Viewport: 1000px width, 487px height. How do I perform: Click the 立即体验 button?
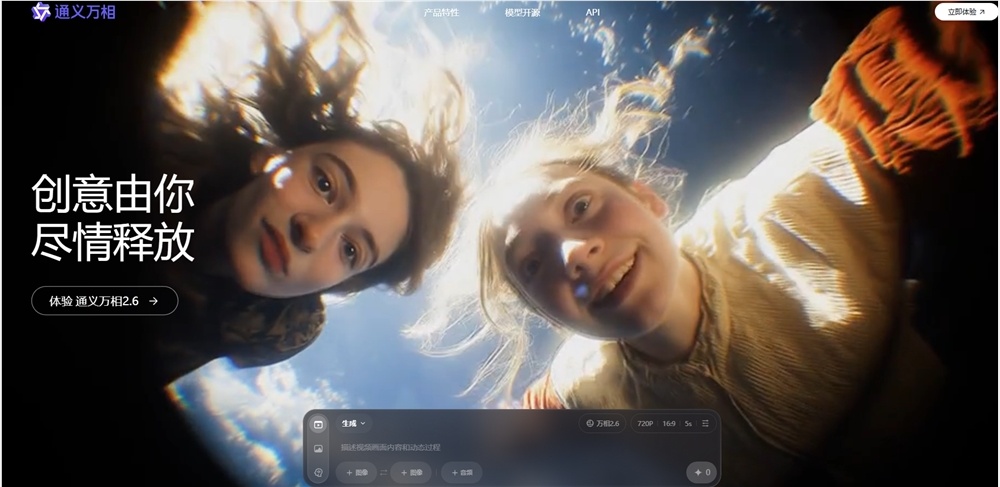click(x=965, y=12)
